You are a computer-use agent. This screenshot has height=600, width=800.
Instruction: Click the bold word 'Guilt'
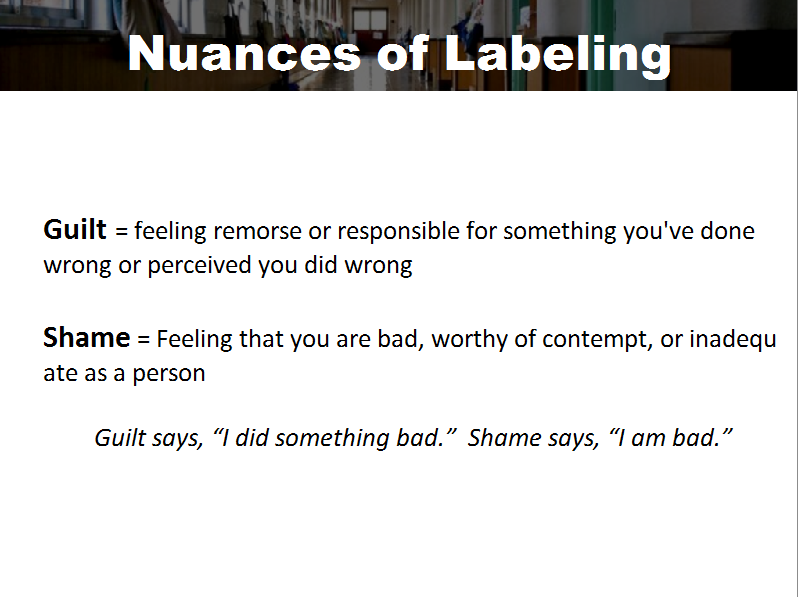[75, 230]
